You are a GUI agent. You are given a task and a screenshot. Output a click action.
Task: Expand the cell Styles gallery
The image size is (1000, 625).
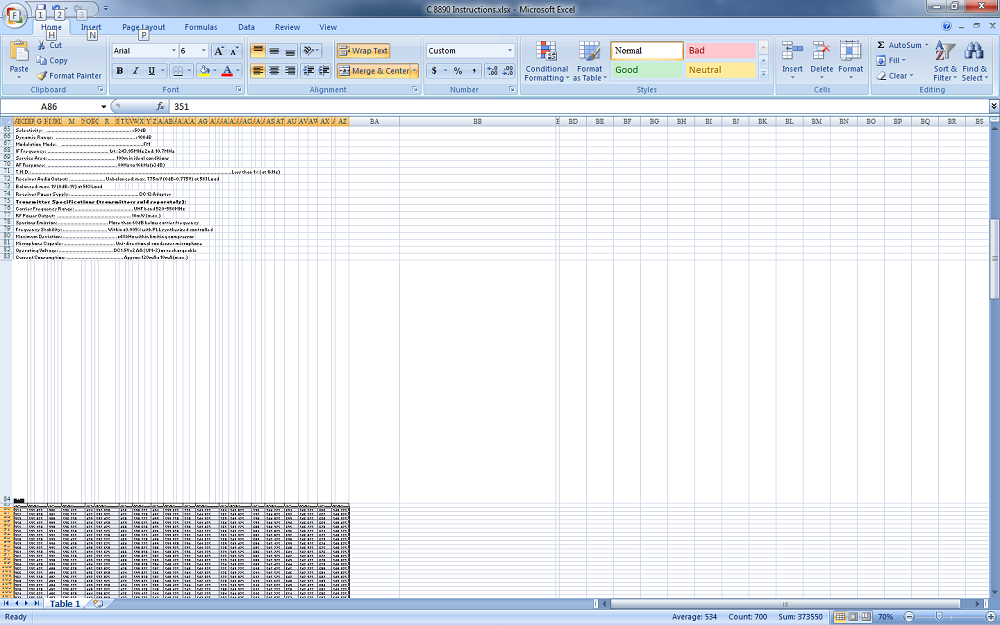click(763, 75)
